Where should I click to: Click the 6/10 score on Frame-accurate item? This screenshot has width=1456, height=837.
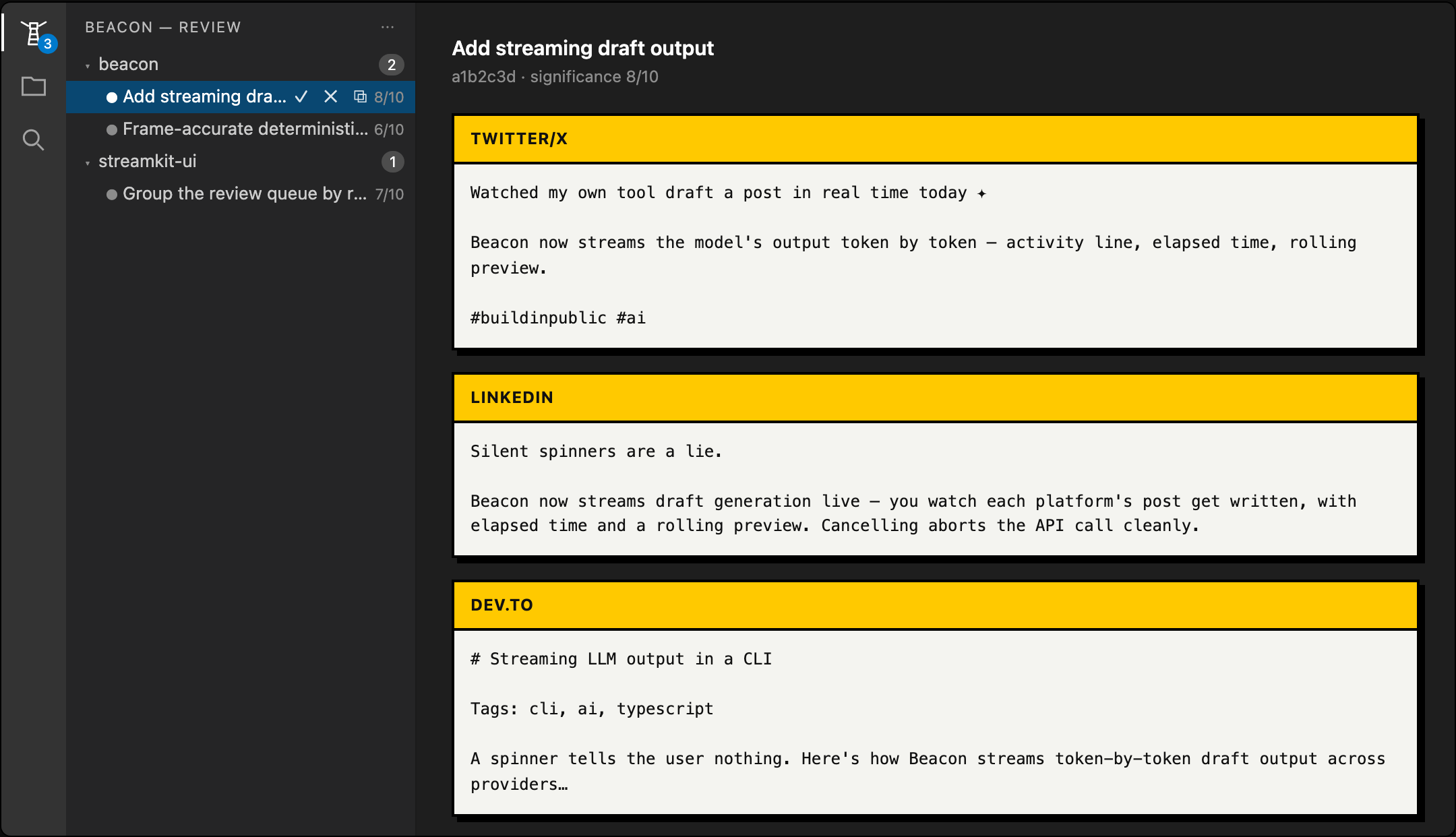389,129
